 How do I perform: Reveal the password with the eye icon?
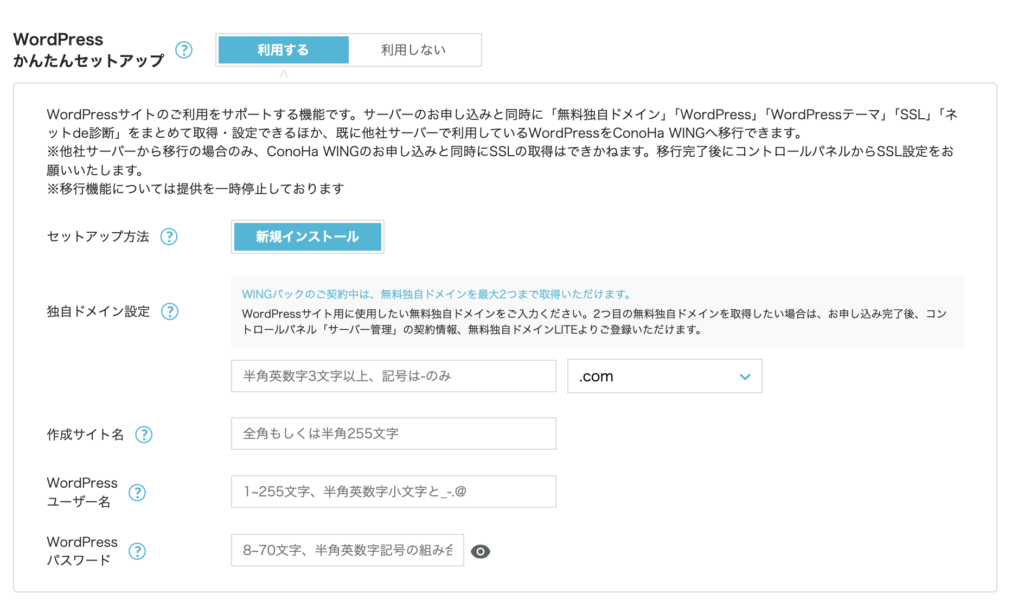coord(481,549)
